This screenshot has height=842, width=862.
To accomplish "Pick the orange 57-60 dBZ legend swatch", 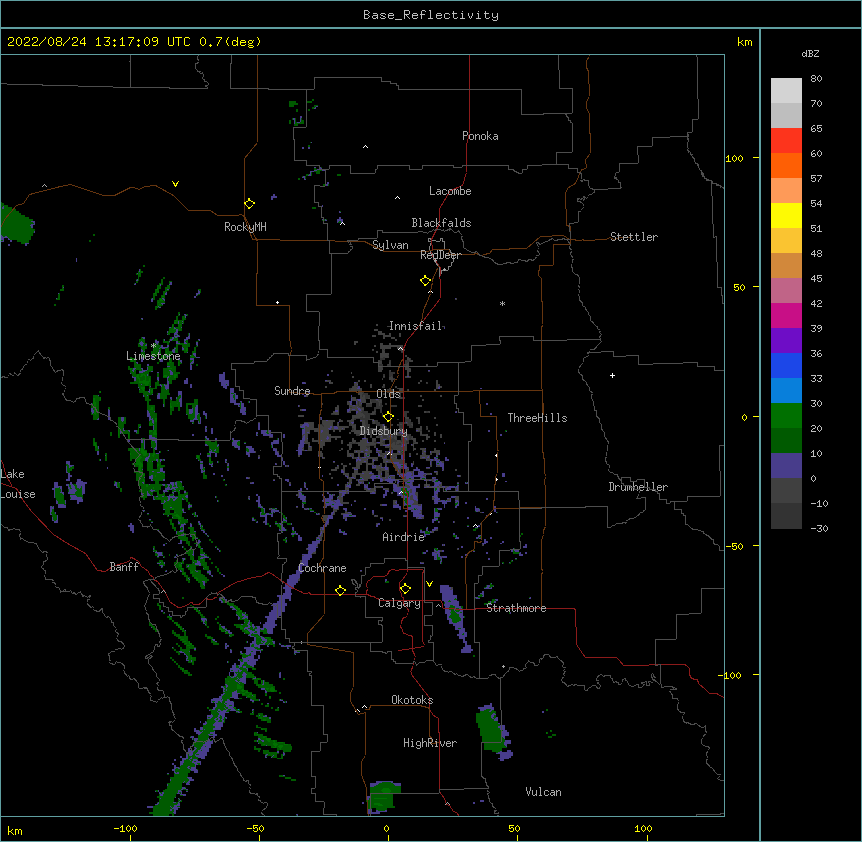I will click(786, 165).
